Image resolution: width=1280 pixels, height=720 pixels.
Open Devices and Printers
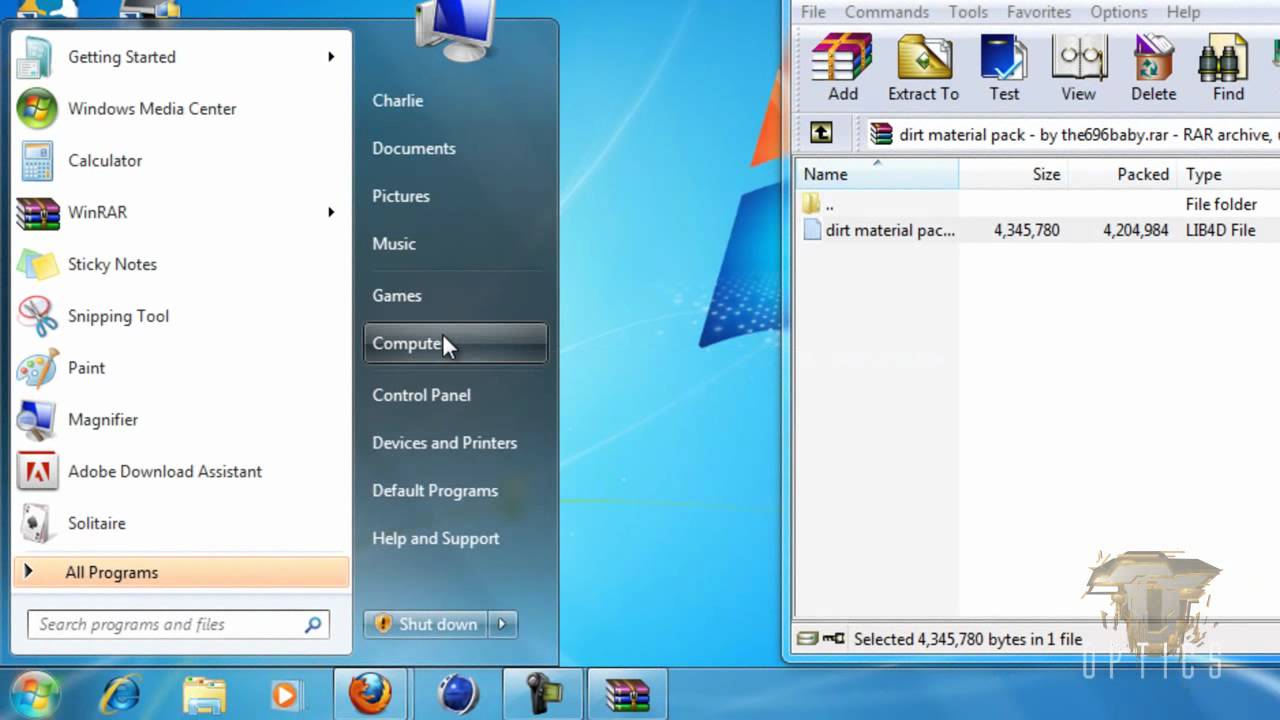tap(444, 443)
